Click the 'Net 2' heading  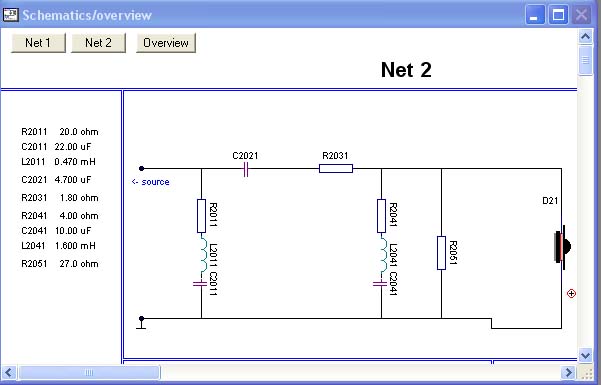[406, 70]
